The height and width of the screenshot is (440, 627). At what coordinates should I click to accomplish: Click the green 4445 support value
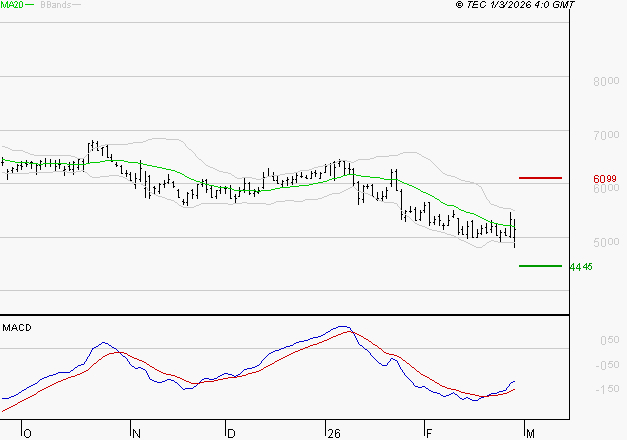[x=581, y=267]
